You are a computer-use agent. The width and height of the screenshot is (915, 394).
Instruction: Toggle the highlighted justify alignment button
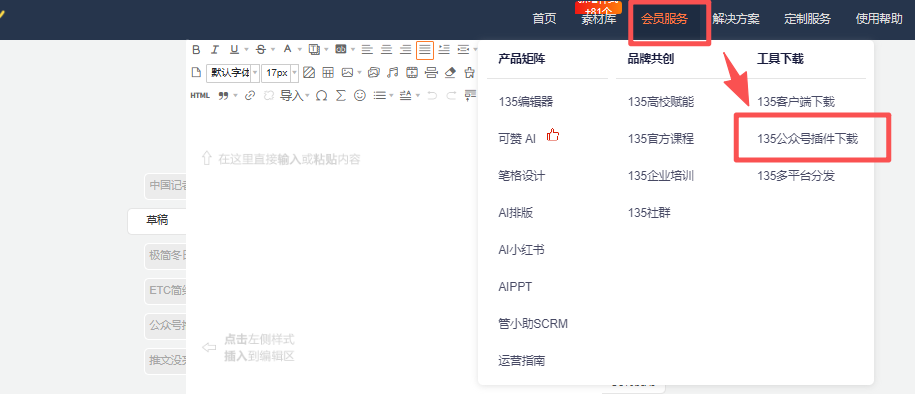(x=425, y=50)
